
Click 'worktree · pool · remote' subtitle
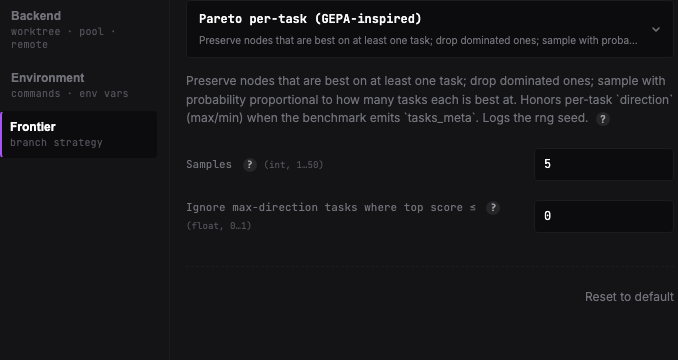63,38
